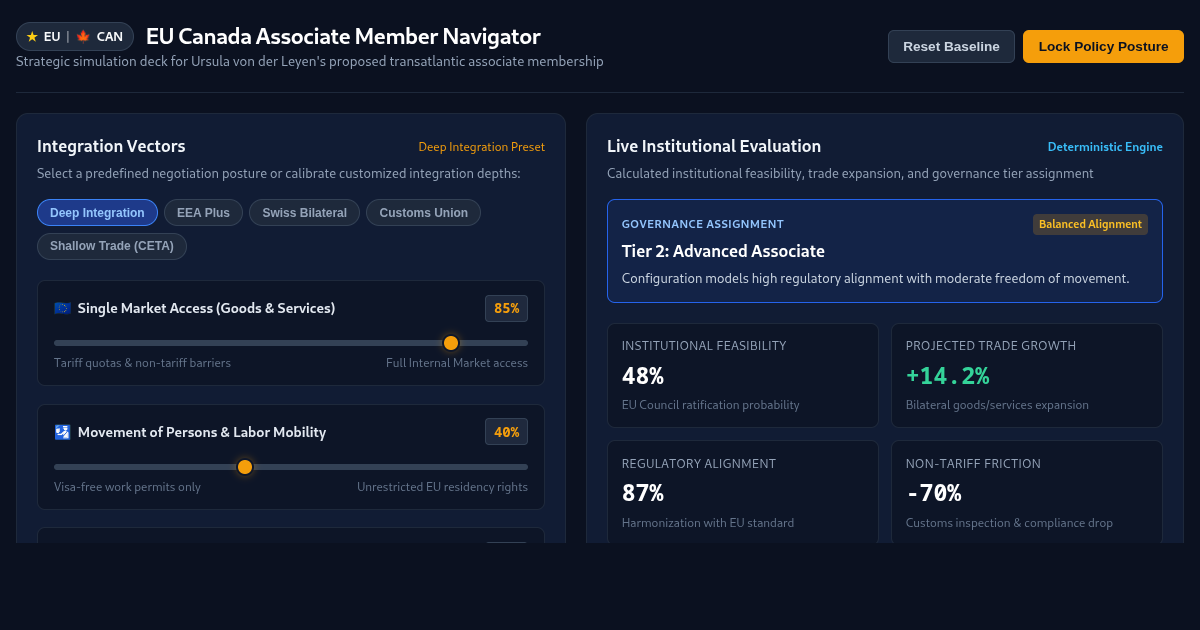Click the Visa-free work permits only label
This screenshot has height=630, width=1200.
[x=127, y=487]
